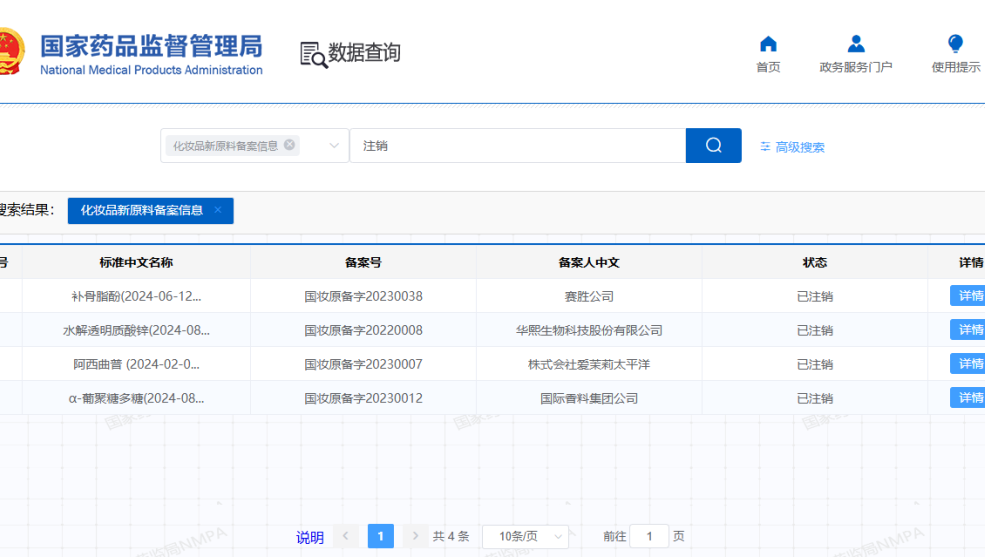Open 高级搜索 advanced search filter
The height and width of the screenshot is (557, 985).
point(792,147)
